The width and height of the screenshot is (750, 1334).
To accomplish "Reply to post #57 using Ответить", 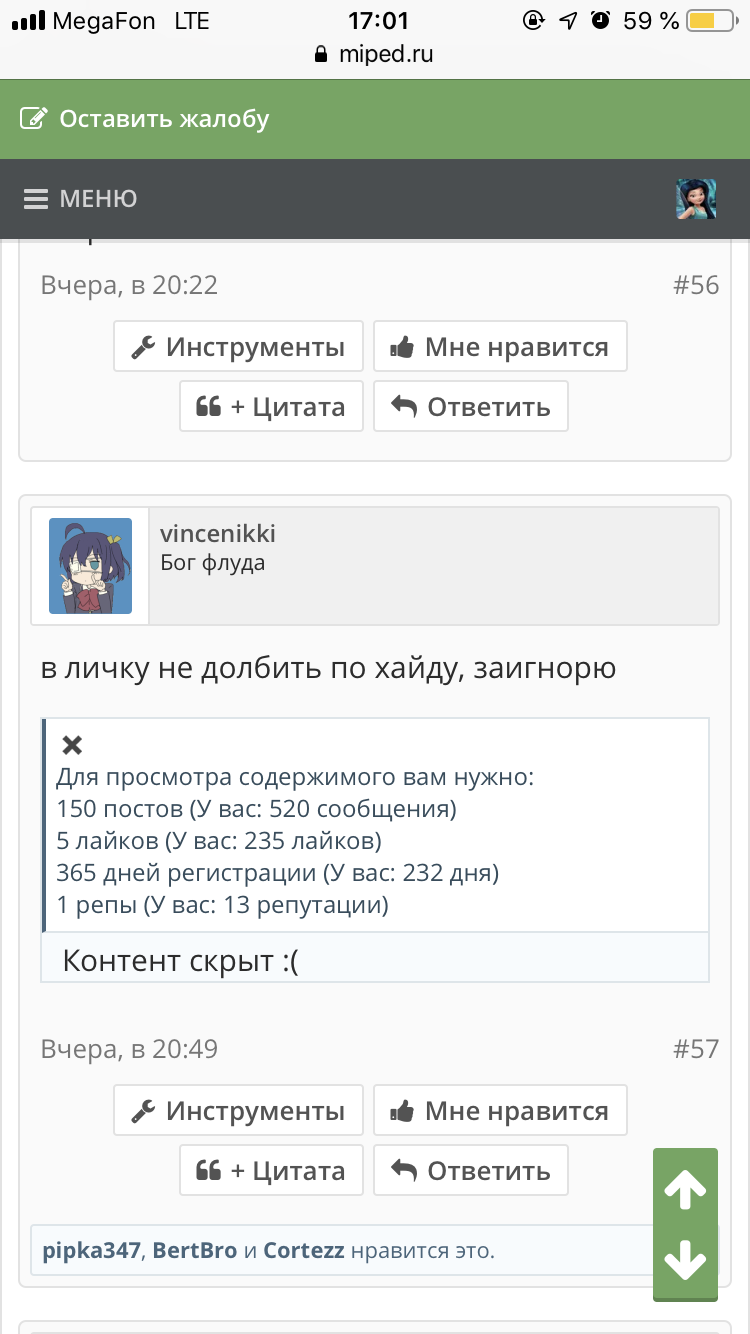I will coord(471,1171).
